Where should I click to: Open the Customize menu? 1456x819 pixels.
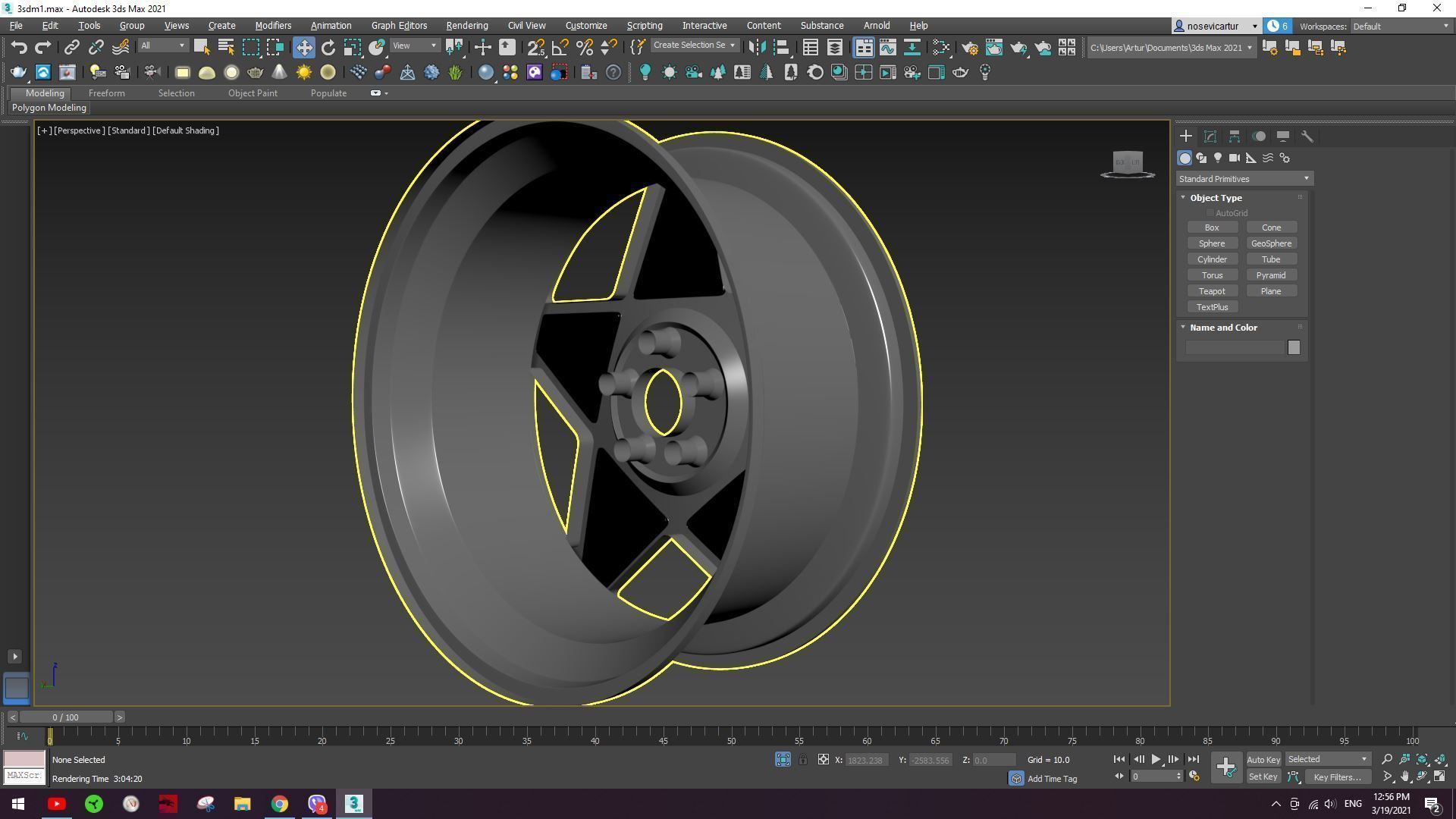click(x=586, y=25)
